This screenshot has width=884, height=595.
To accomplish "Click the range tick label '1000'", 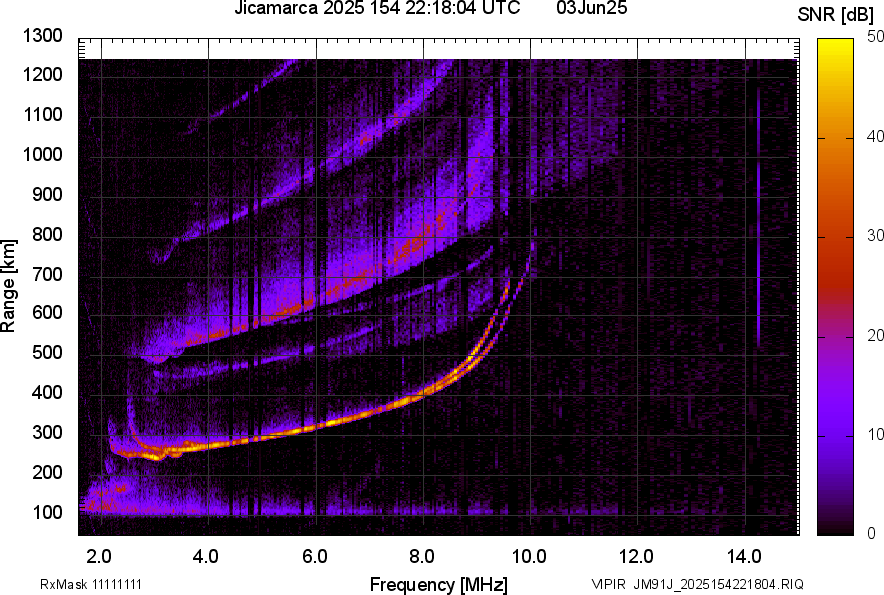I will tap(42, 154).
